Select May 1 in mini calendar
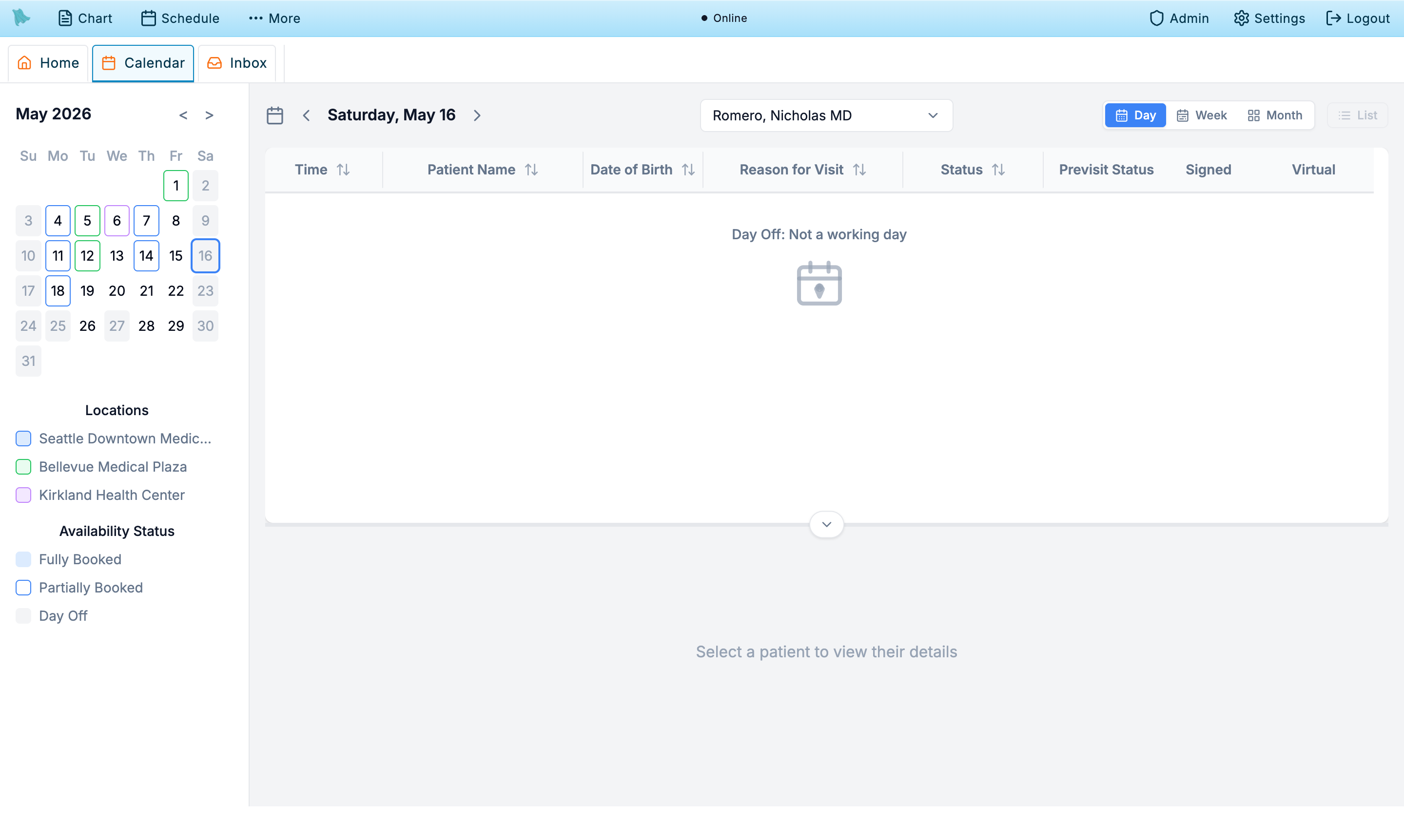Screen dimensions: 1404x840 (175, 186)
